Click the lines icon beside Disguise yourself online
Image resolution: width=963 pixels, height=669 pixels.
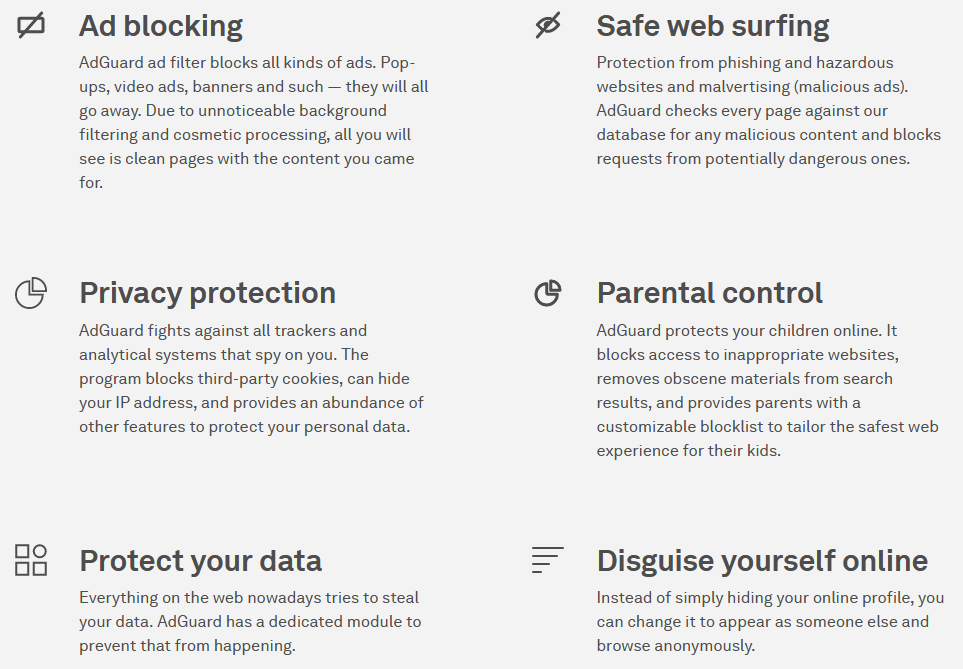(548, 560)
